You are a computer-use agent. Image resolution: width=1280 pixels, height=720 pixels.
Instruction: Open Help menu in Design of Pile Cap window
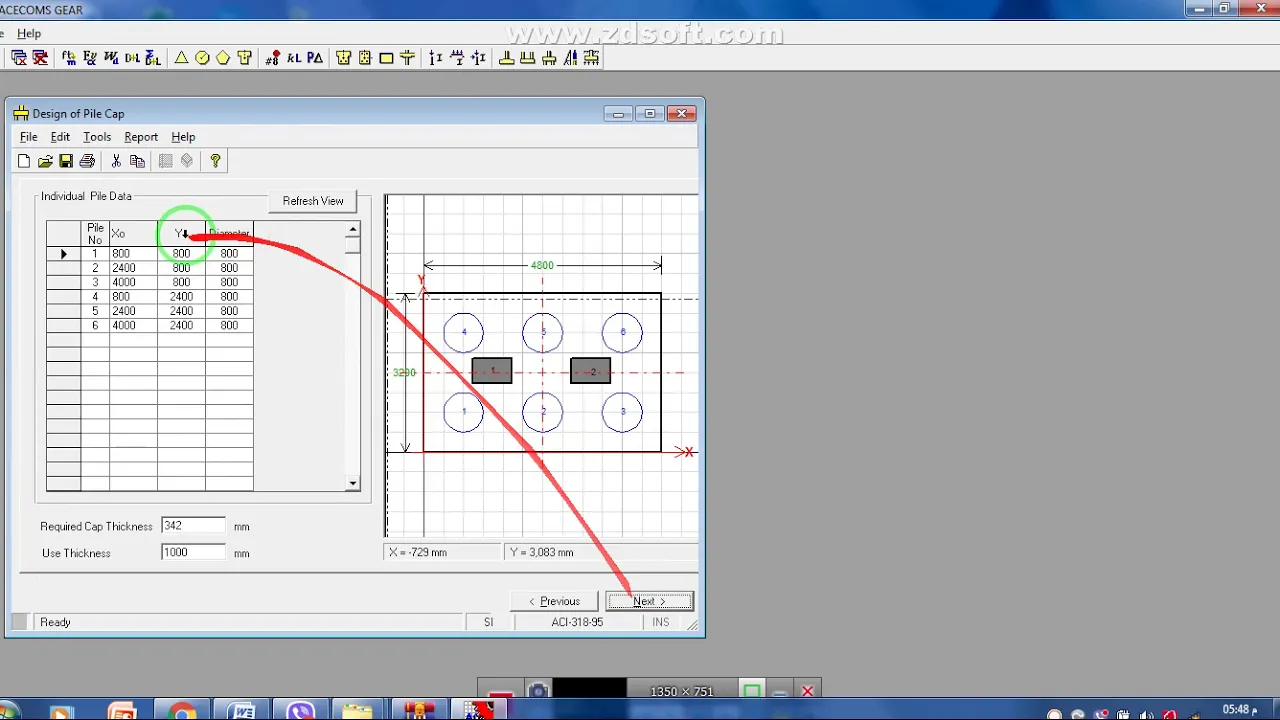click(183, 137)
